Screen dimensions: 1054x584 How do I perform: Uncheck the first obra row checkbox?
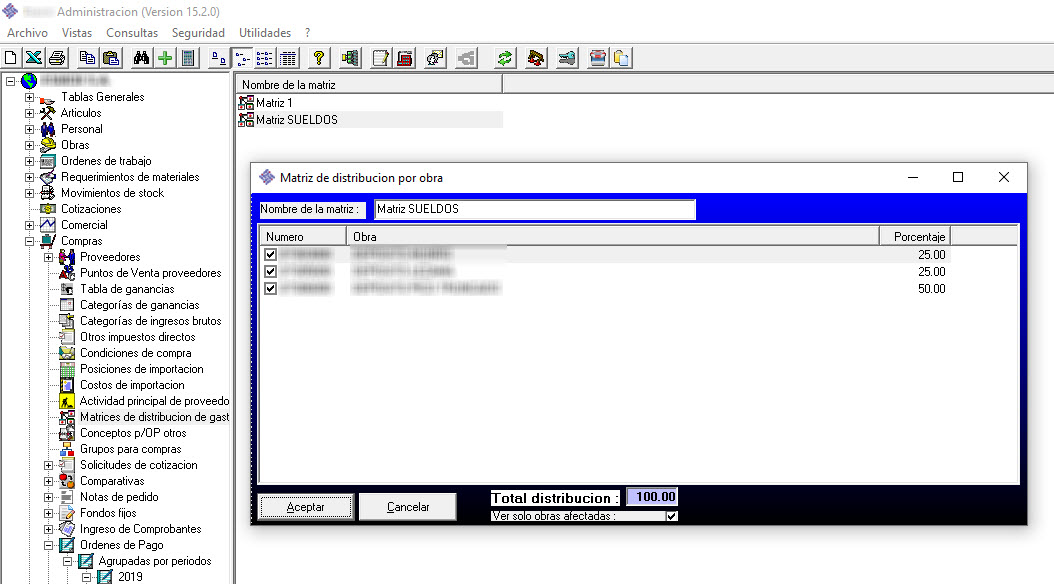point(270,255)
